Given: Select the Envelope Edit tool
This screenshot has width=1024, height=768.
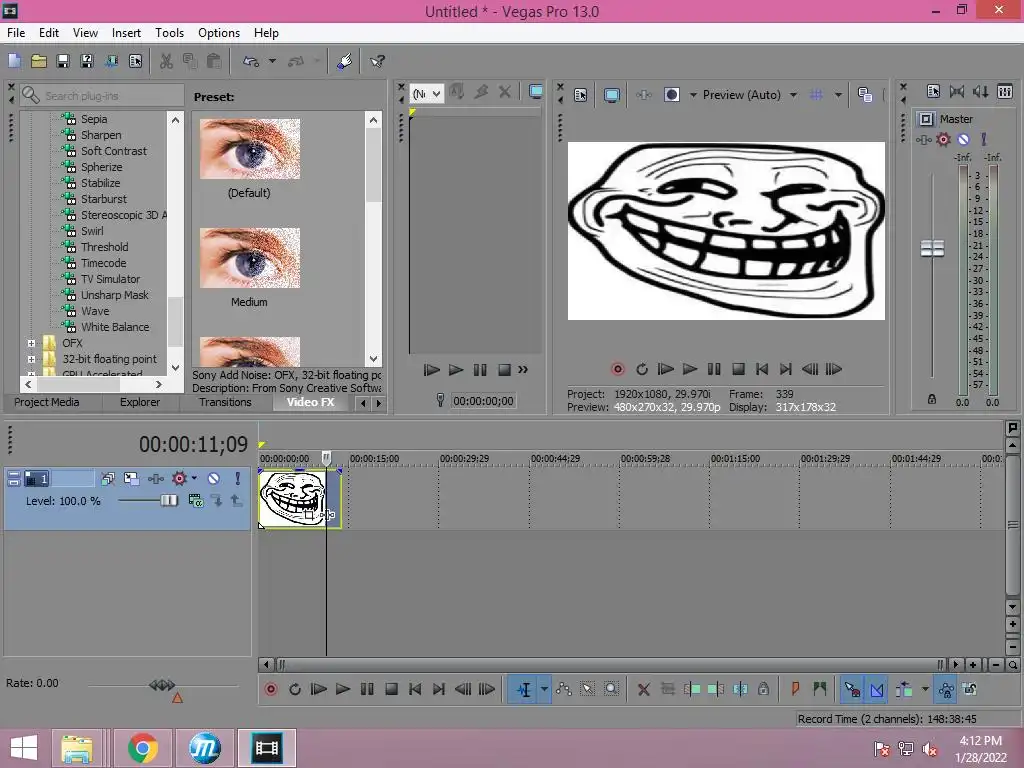Looking at the screenshot, I should (564, 690).
